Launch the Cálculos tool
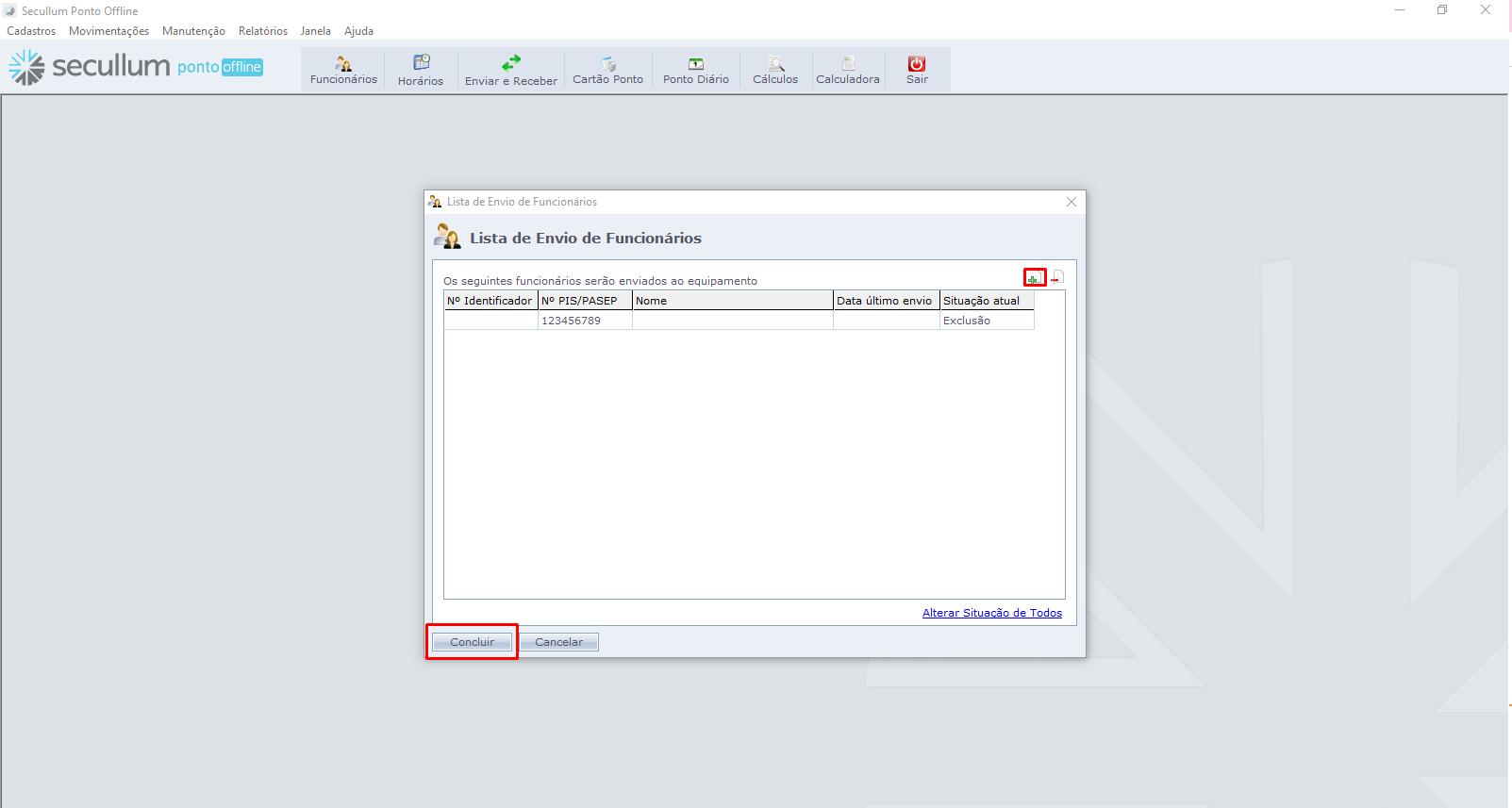Viewport: 1512px width, 808px height. pyautogui.click(x=774, y=70)
